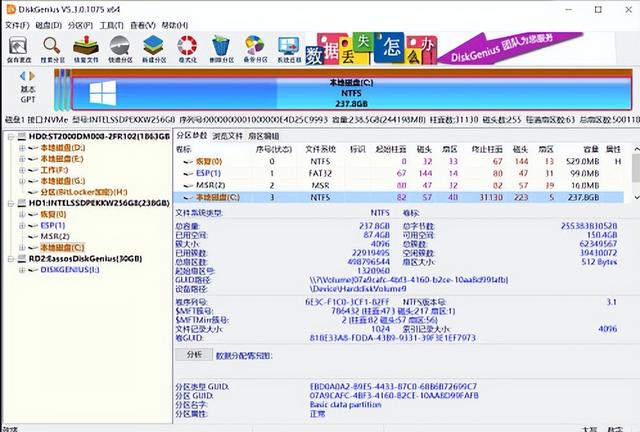Click the RD2 DiskGenius disk icon
Image resolution: width=640 pixels, height=432 pixels.
tap(22, 259)
